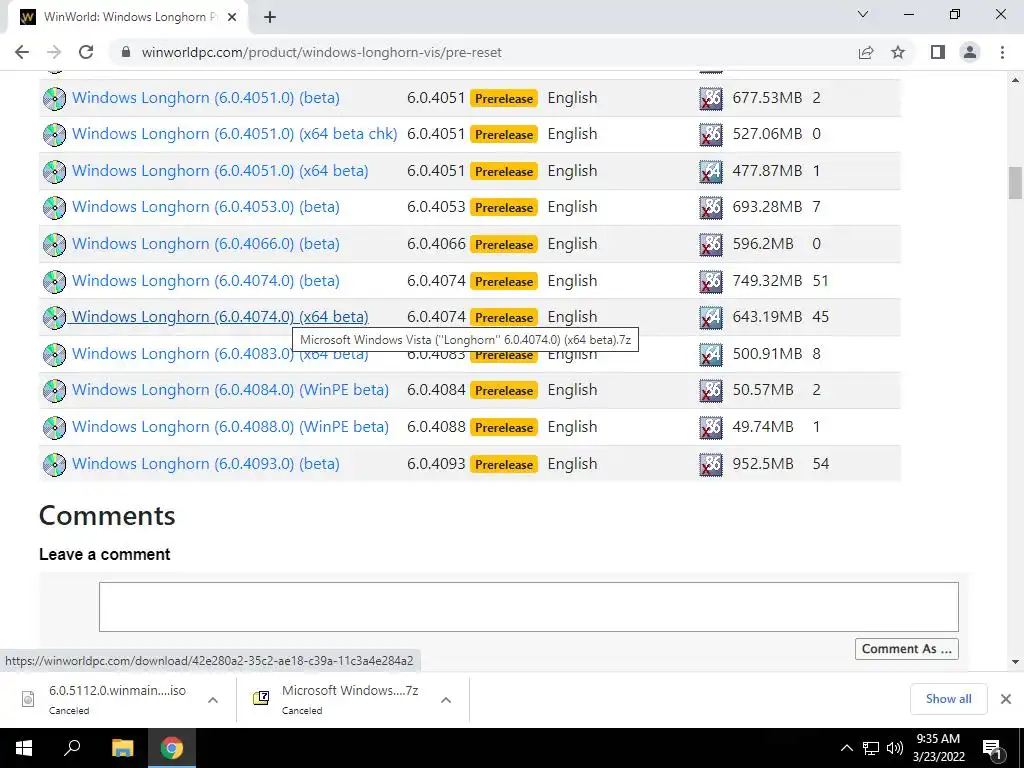The image size is (1024, 768).
Task: Open Windows Longhorn (6.0.4053.0) (beta) link
Action: [206, 207]
